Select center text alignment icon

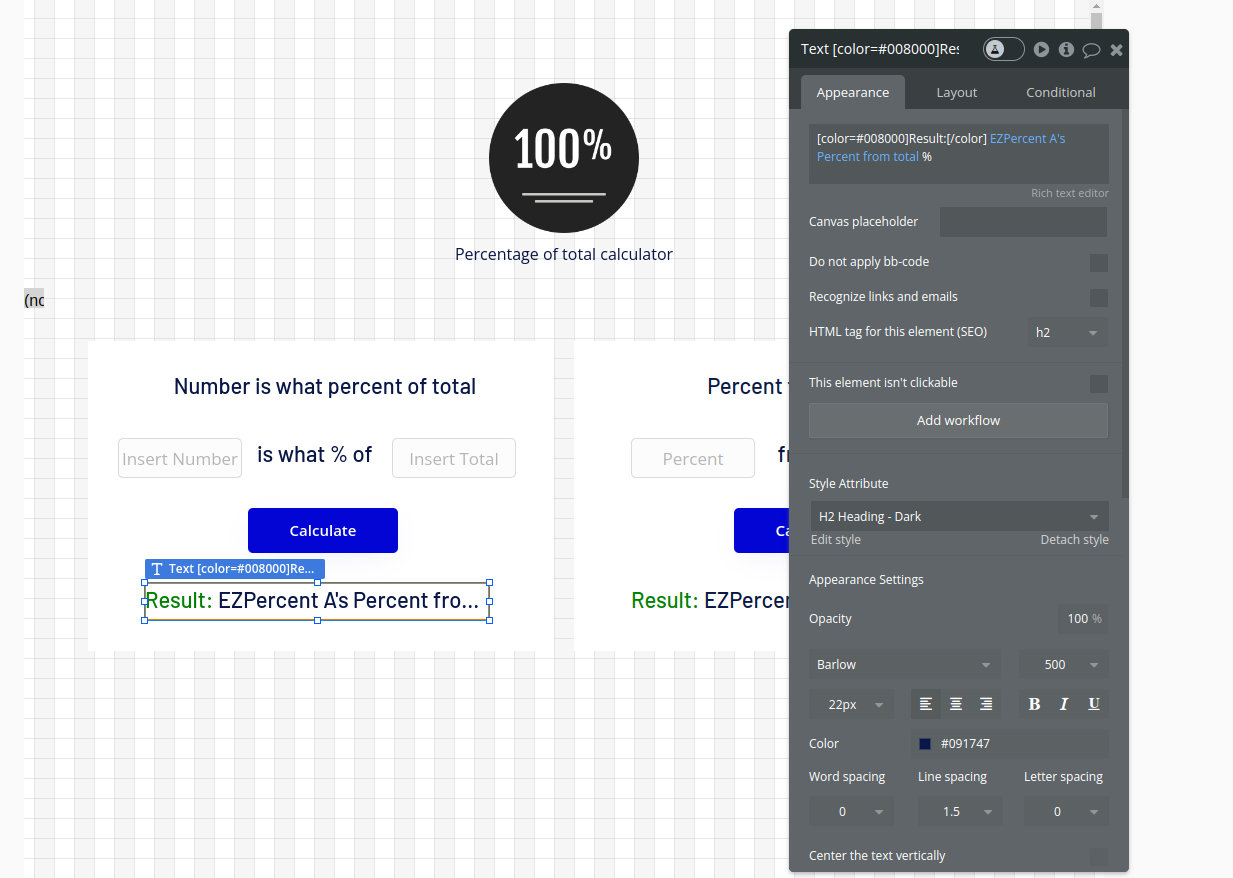pyautogui.click(x=956, y=704)
